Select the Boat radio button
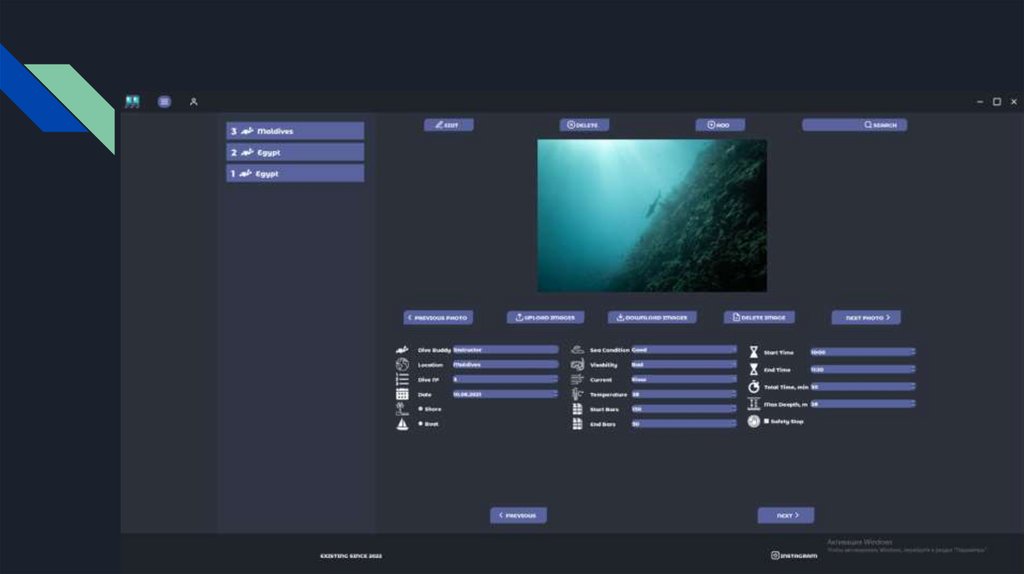The width and height of the screenshot is (1024, 574). (x=421, y=424)
